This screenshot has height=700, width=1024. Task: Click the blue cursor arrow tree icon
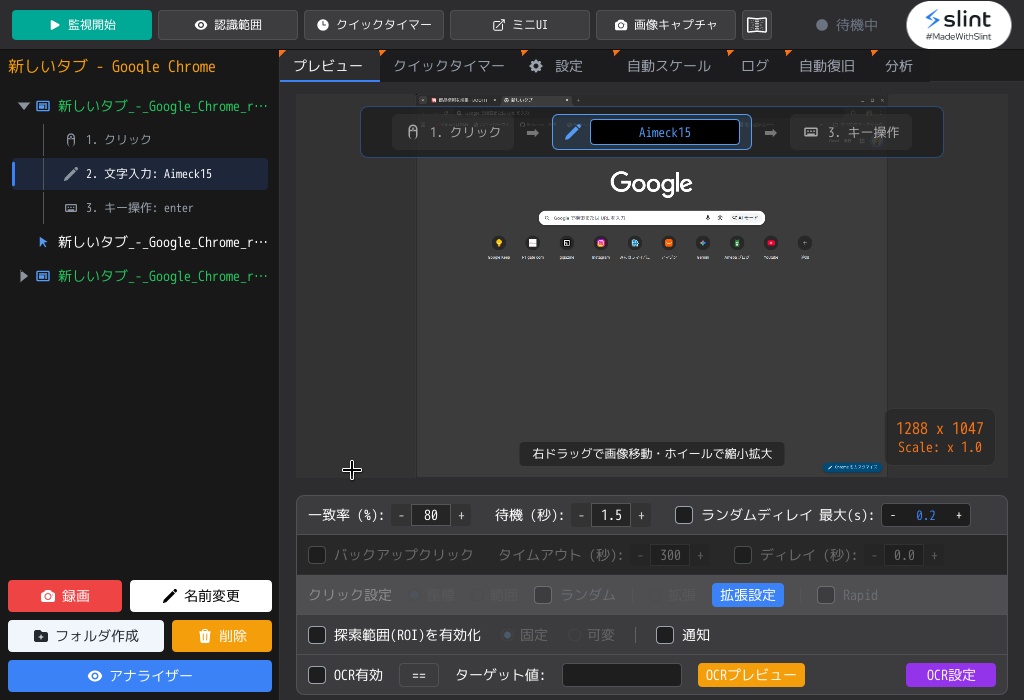[x=43, y=242]
